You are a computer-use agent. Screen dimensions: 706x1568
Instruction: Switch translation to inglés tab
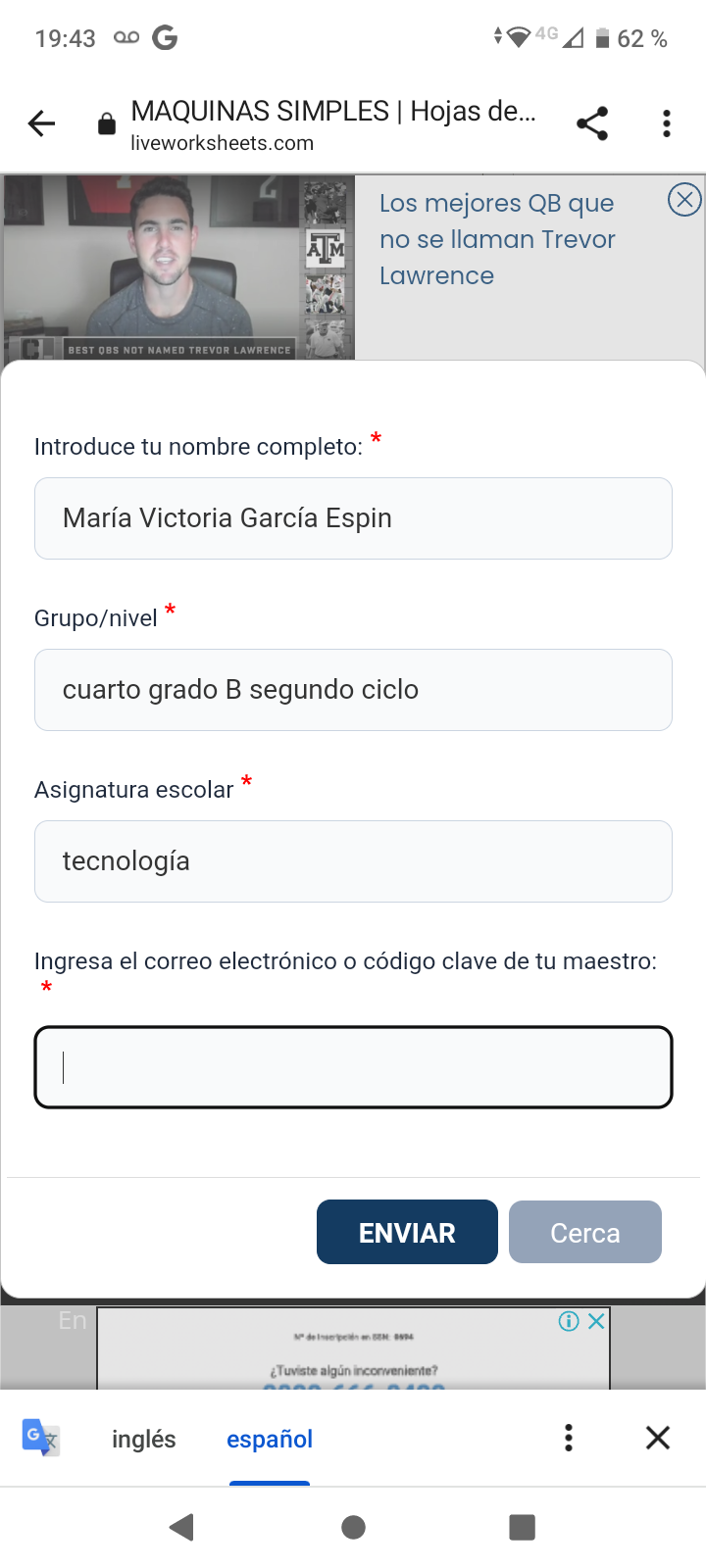[x=144, y=1439]
